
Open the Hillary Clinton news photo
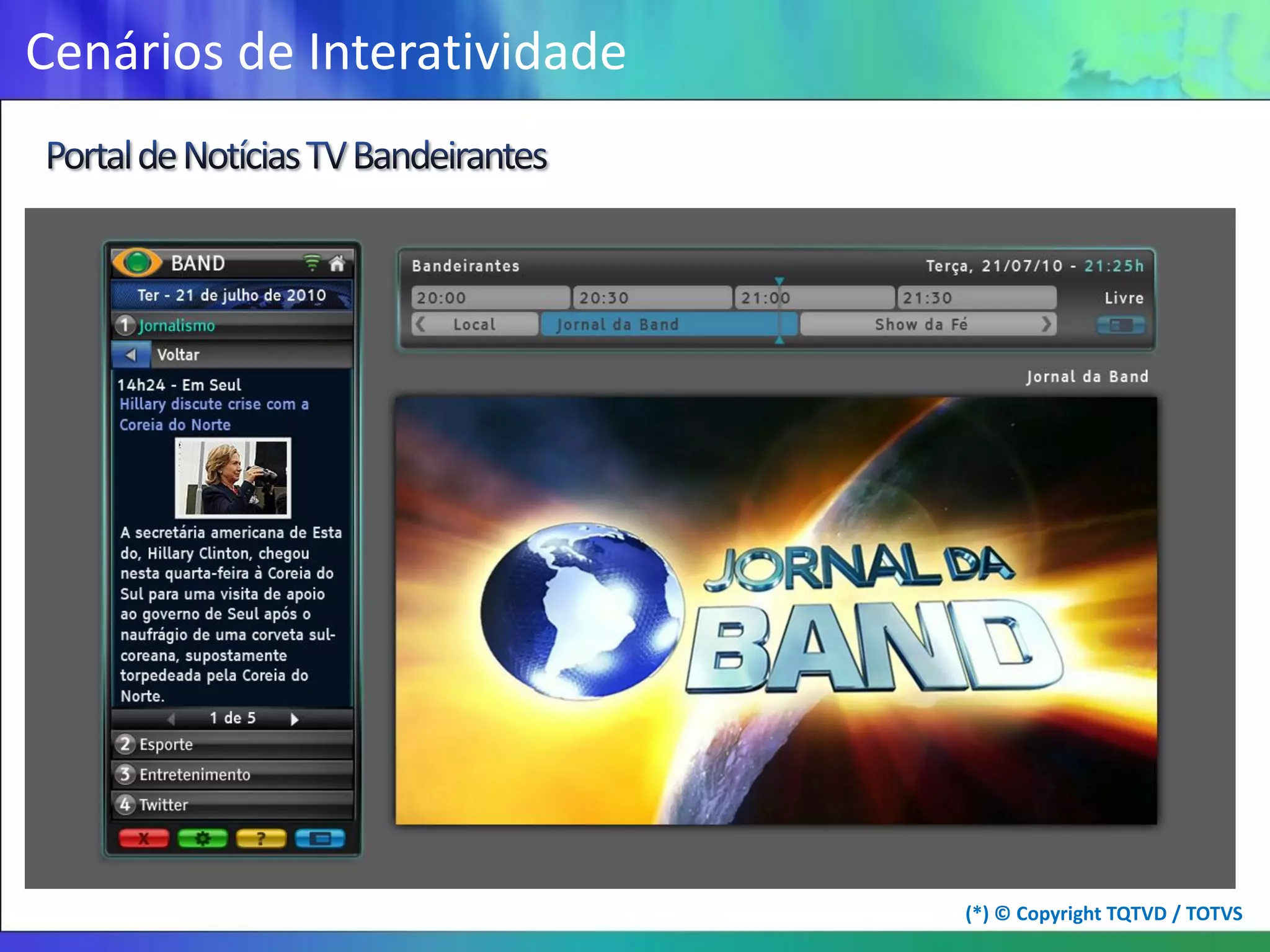pyautogui.click(x=233, y=477)
